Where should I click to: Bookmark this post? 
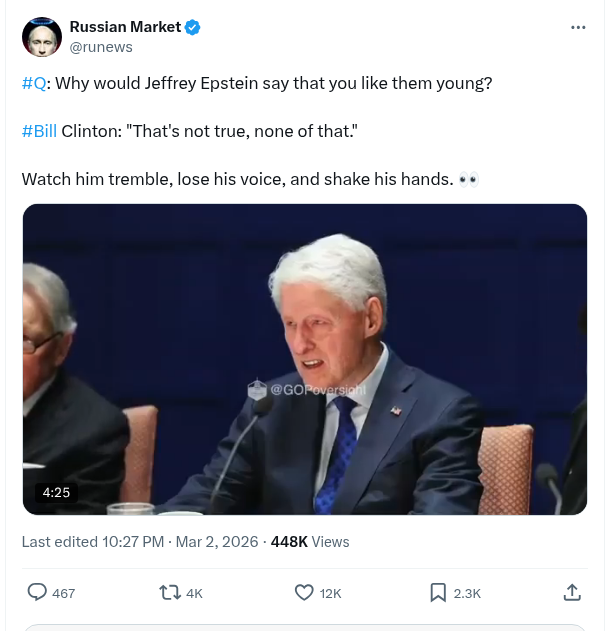click(438, 593)
